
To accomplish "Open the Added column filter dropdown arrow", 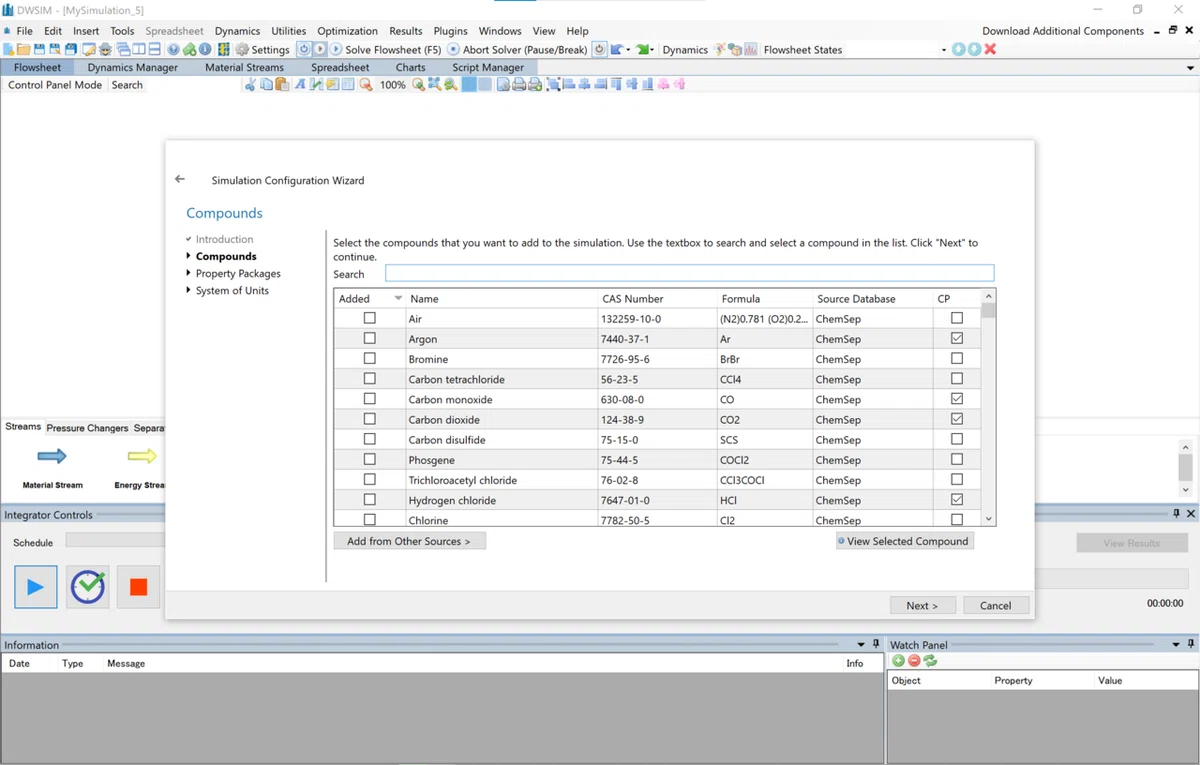I will (x=398, y=298).
